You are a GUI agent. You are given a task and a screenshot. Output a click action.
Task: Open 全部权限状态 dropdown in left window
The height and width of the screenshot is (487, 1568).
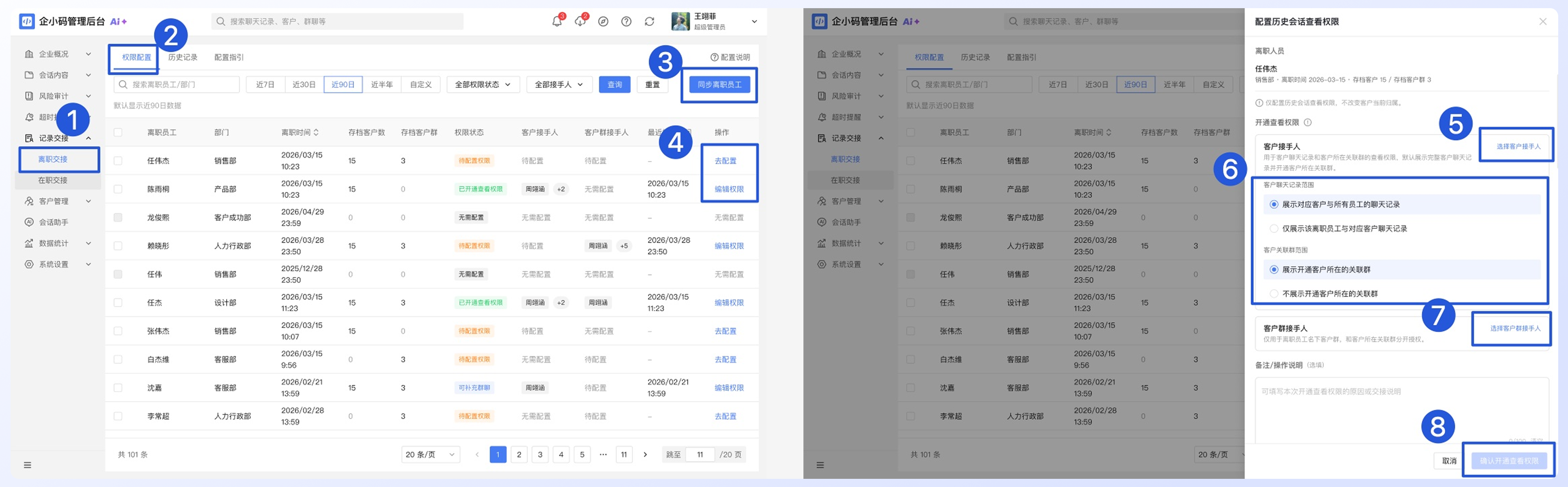(x=483, y=85)
